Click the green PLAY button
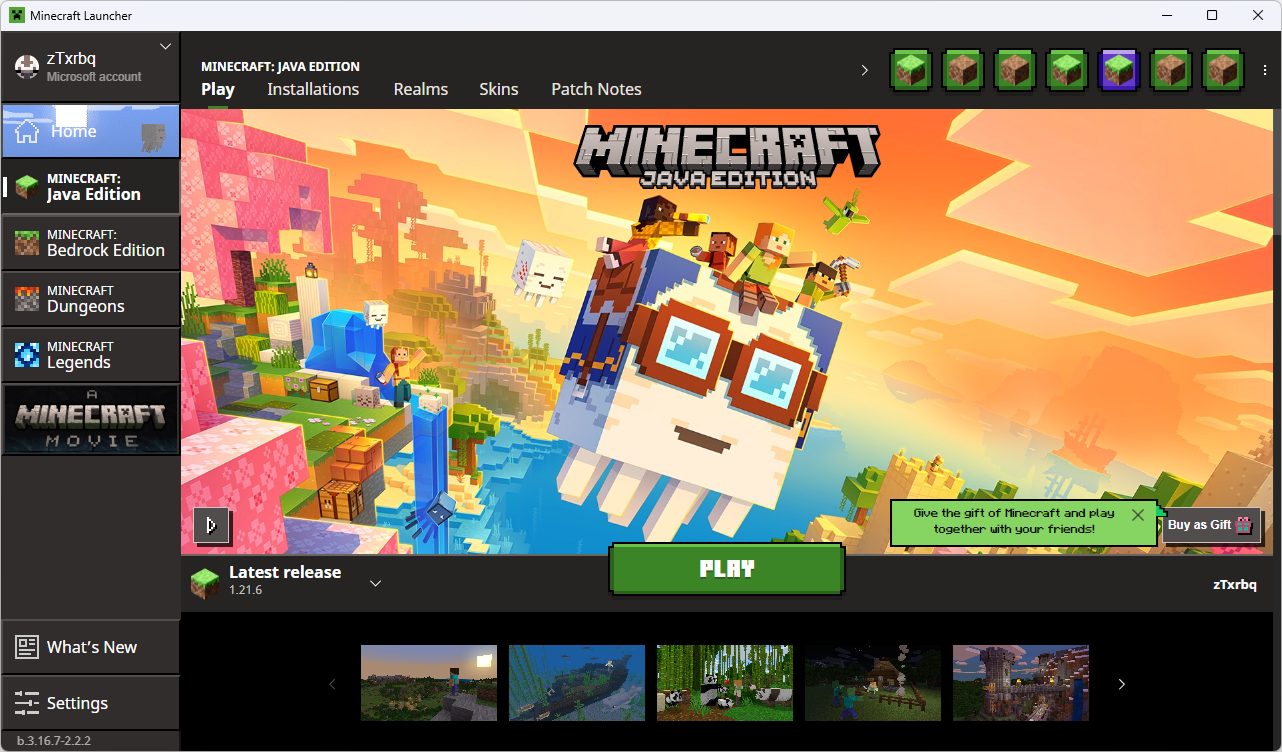The width and height of the screenshot is (1282, 752). coord(727,569)
